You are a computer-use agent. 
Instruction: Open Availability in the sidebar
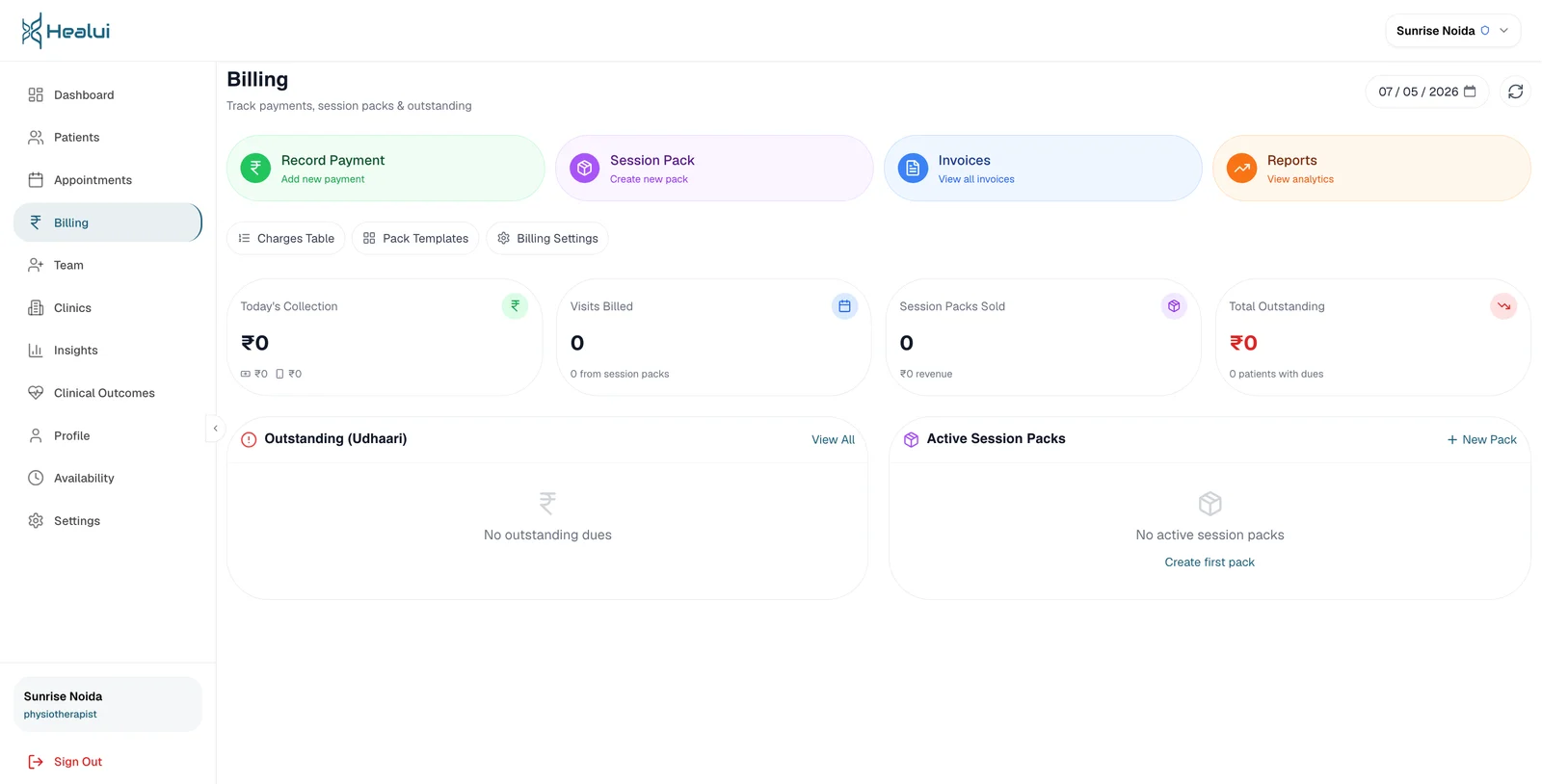pos(108,479)
